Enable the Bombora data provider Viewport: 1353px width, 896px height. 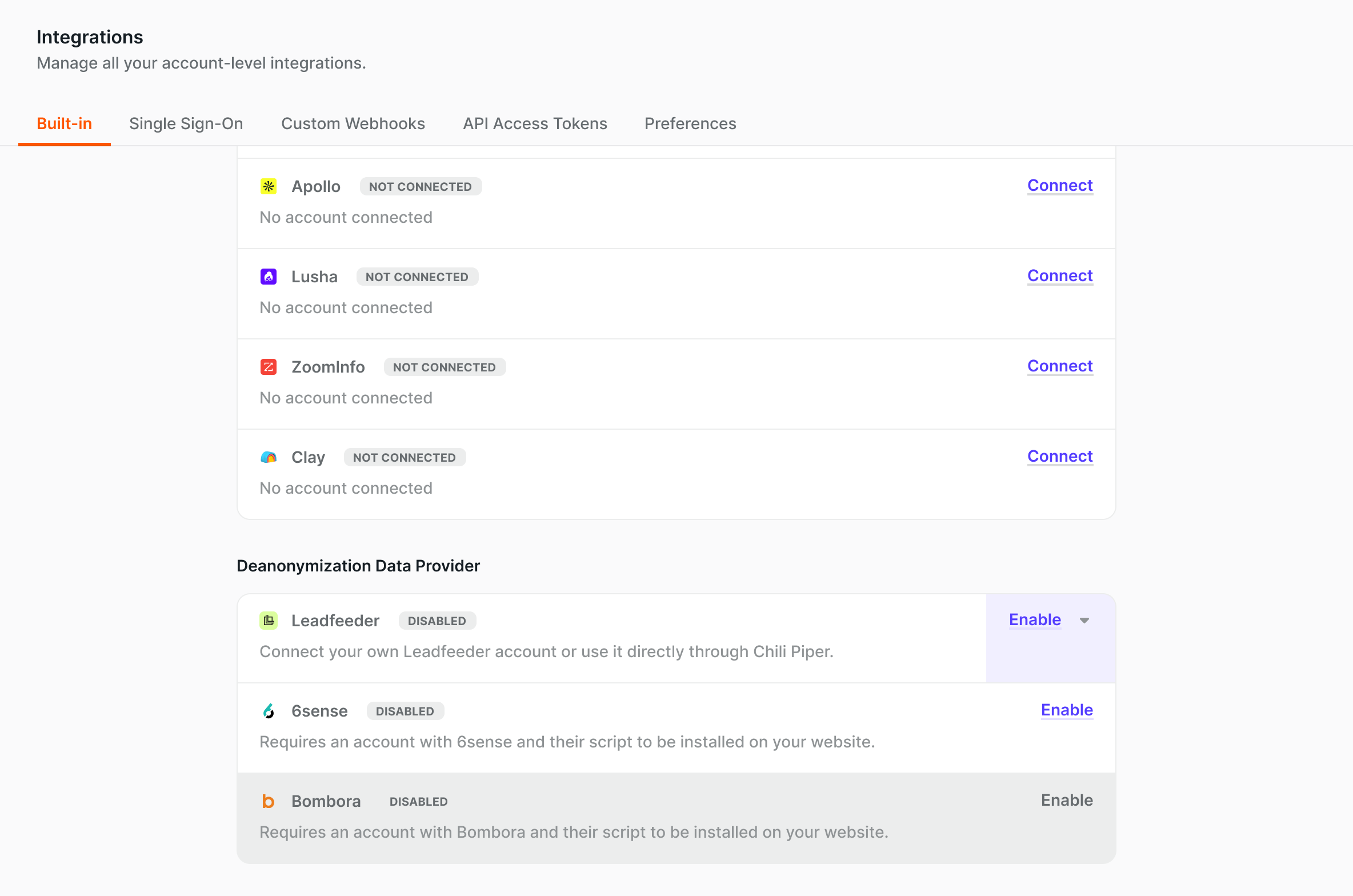tap(1066, 800)
